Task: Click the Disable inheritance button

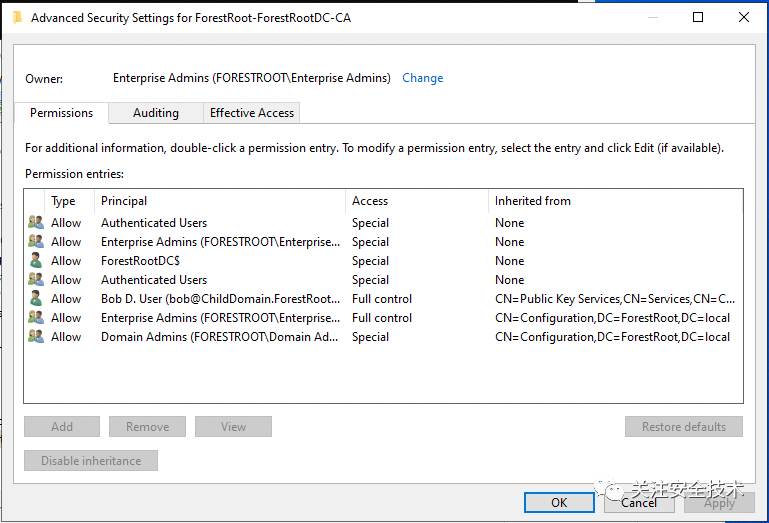Action: point(91,460)
